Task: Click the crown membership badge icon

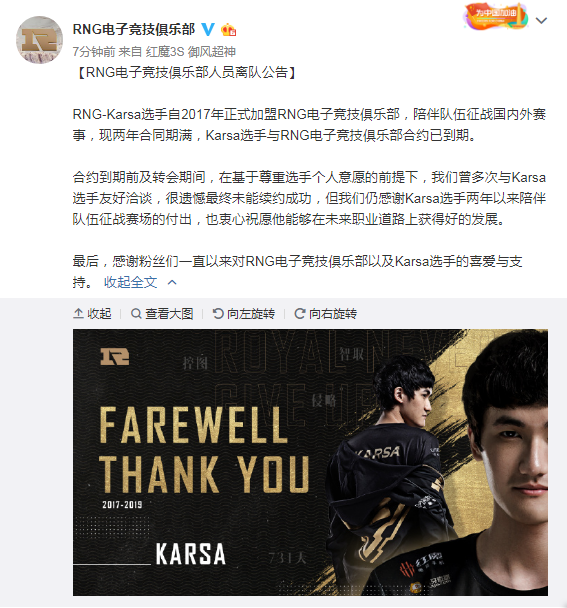Action: click(228, 30)
